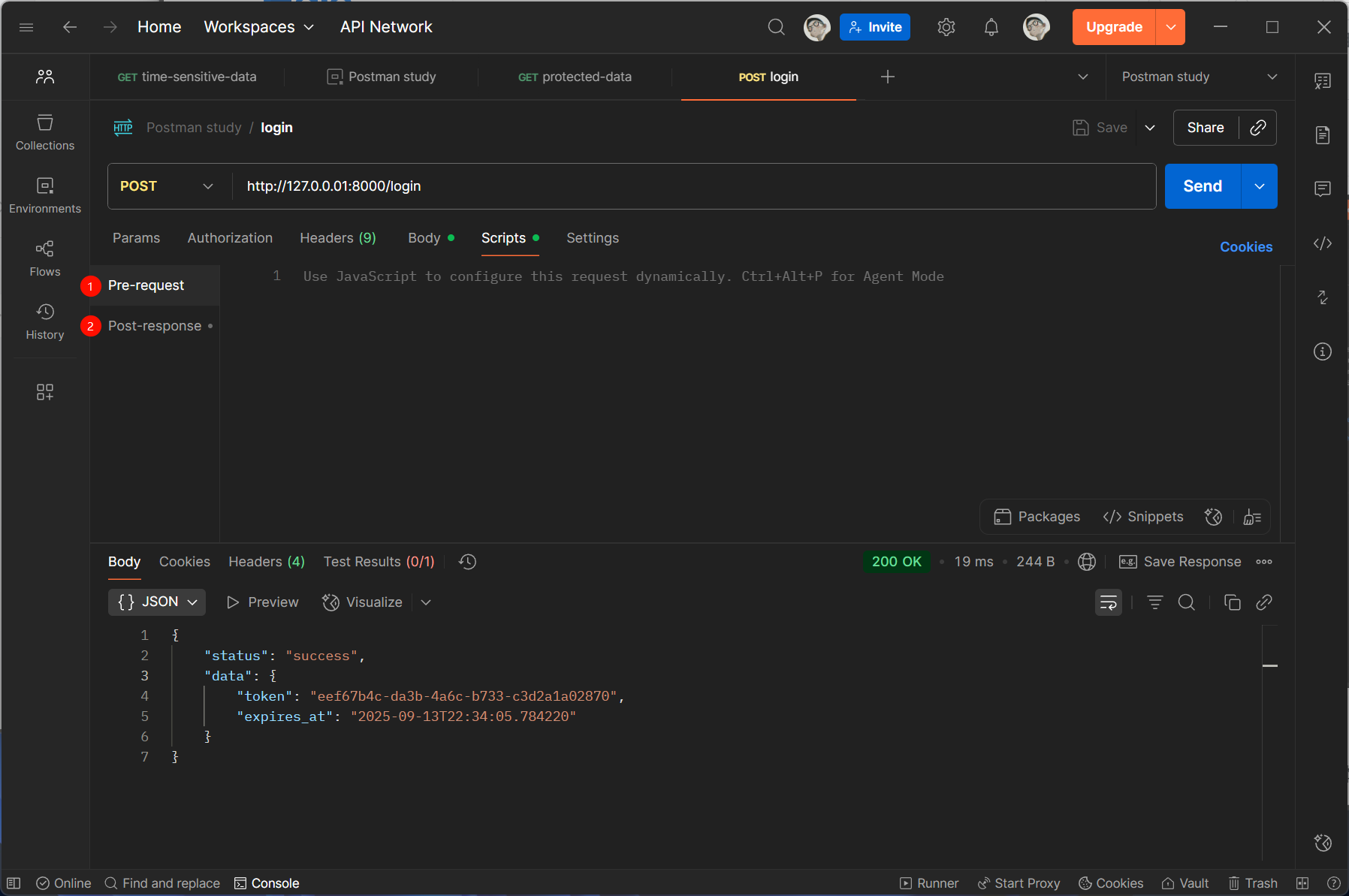Screen dimensions: 1349x896
Task: Search within the response body
Action: [1187, 602]
